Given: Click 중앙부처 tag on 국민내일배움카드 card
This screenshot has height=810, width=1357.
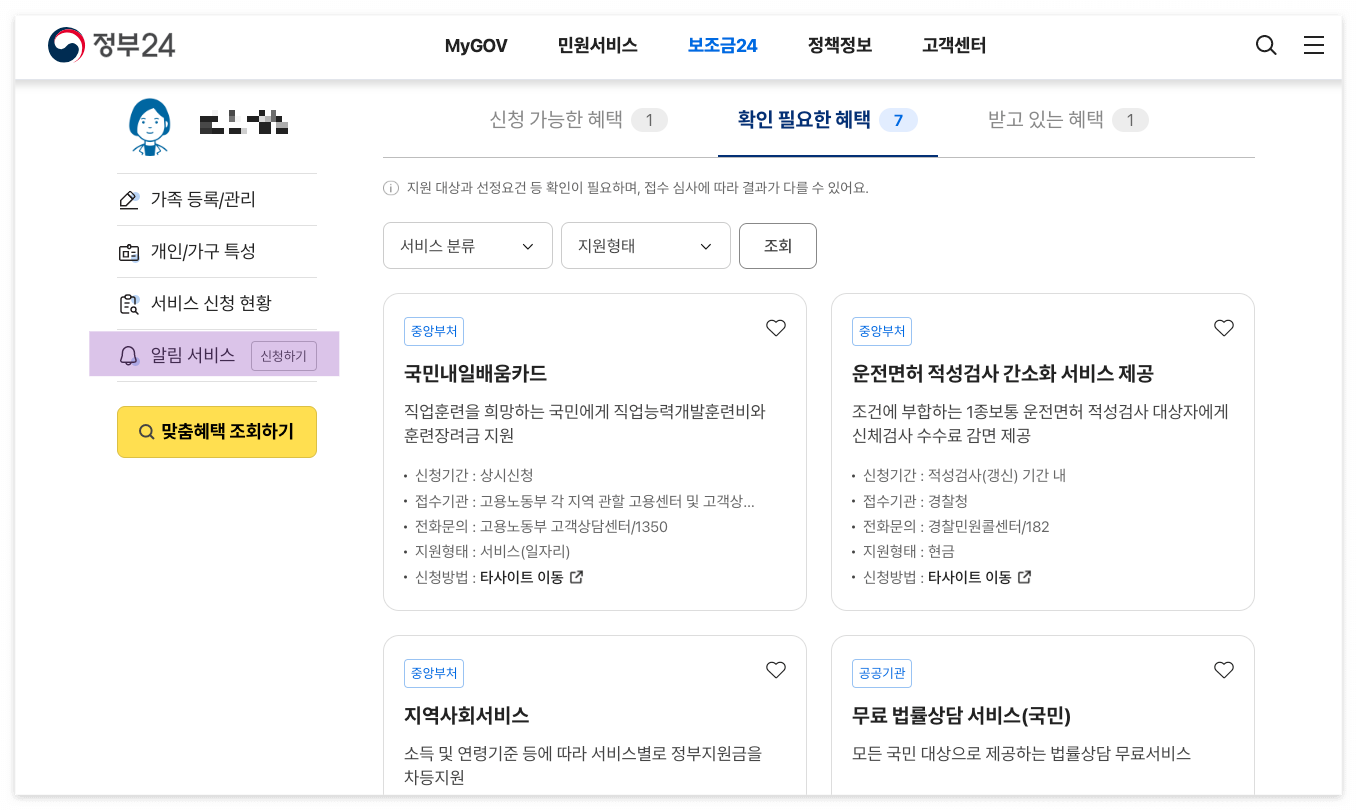Looking at the screenshot, I should click(x=434, y=332).
